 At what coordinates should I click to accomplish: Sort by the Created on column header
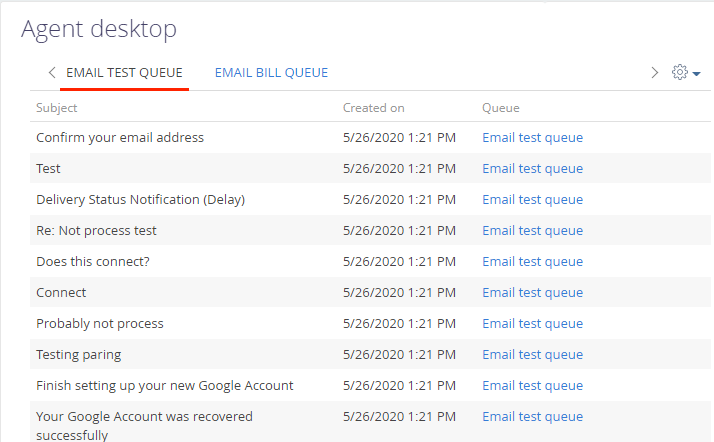click(x=373, y=108)
